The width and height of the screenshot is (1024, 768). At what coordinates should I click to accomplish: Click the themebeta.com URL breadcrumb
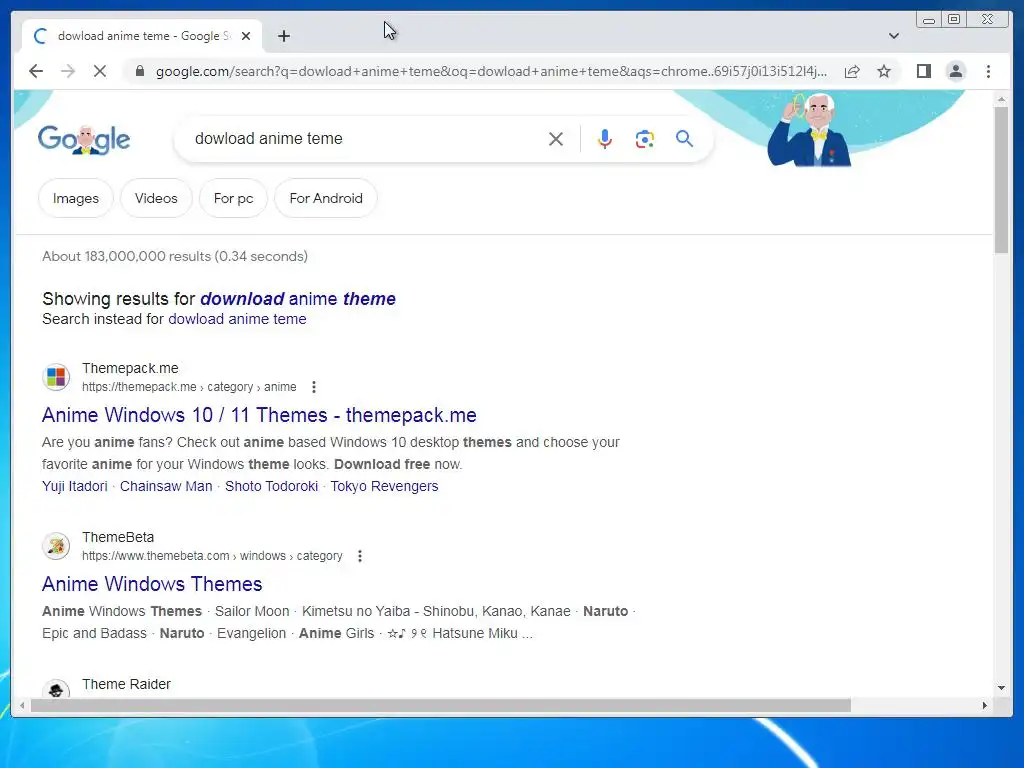[212, 556]
